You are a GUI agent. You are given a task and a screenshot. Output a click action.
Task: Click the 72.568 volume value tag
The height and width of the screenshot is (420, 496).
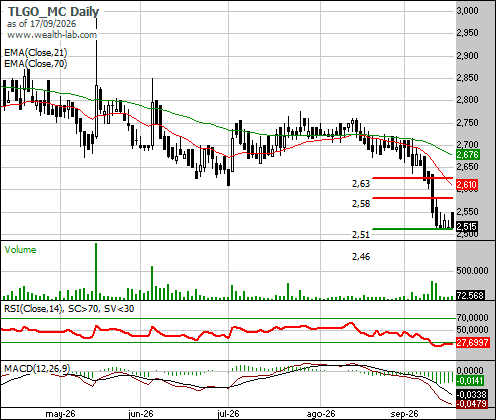pos(470,295)
